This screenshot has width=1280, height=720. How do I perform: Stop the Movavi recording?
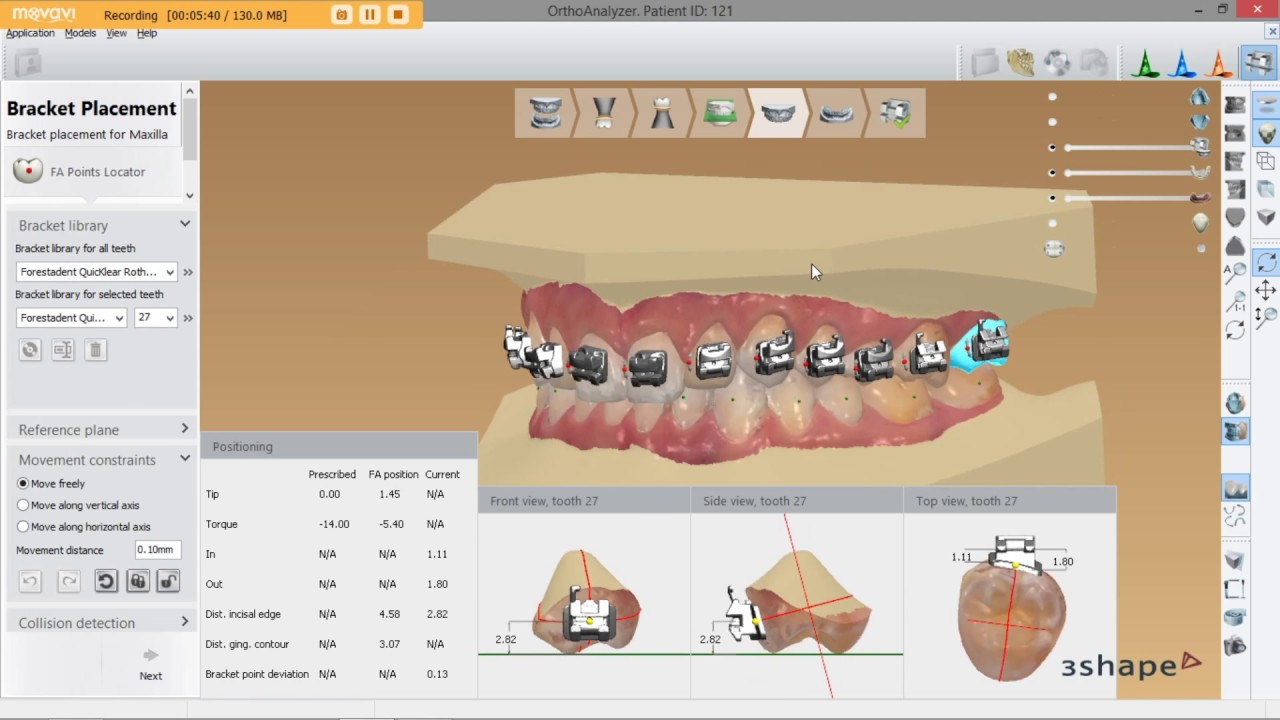[x=398, y=14]
